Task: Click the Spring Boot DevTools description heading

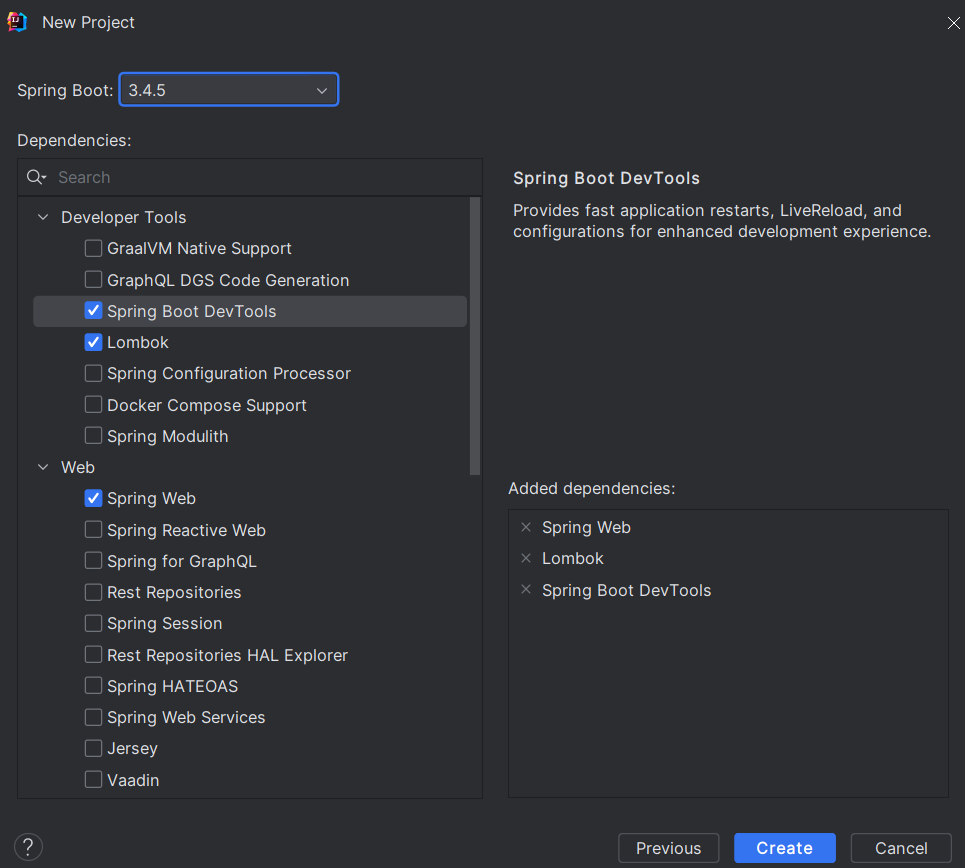Action: coord(606,179)
